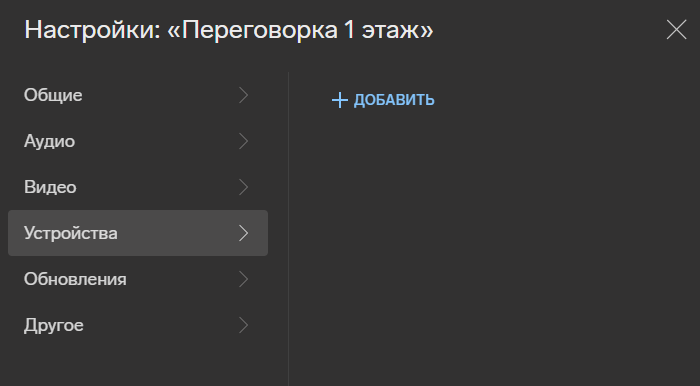Click the plus icon beside ДОБАВИТЬ
Image resolution: width=700 pixels, height=386 pixels.
coord(340,100)
